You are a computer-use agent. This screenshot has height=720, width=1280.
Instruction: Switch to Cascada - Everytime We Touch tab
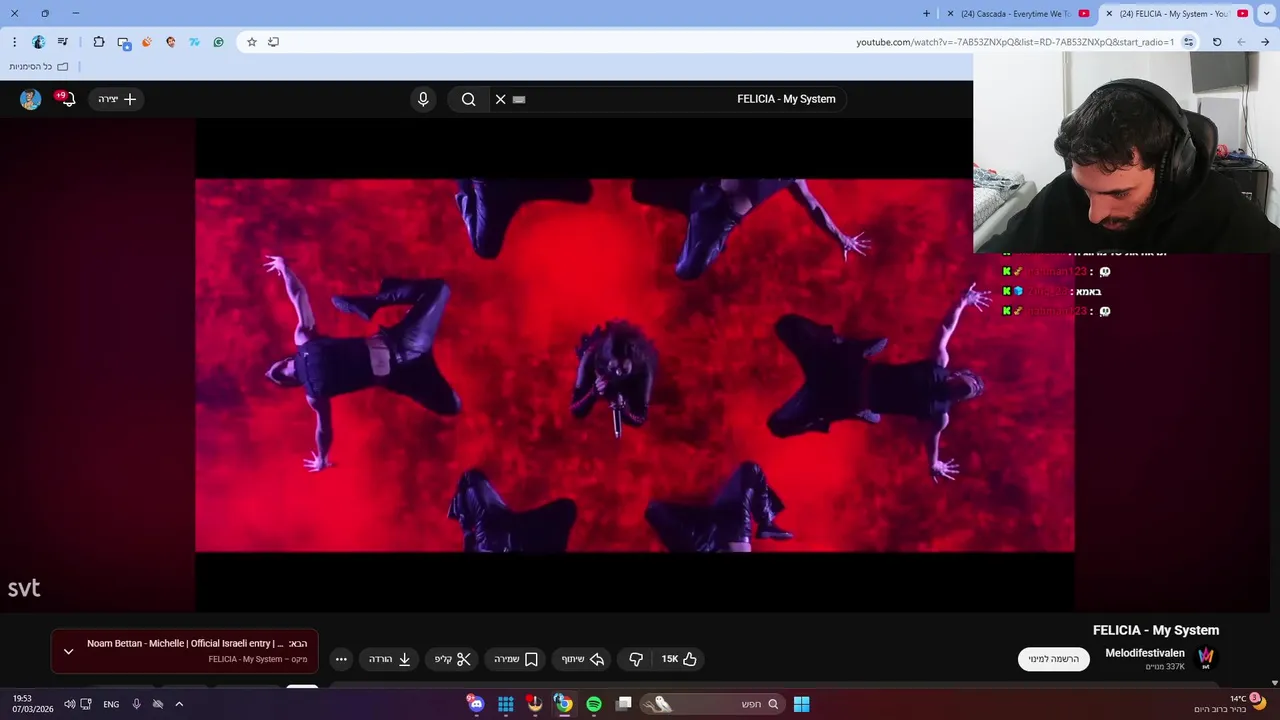pos(1016,14)
